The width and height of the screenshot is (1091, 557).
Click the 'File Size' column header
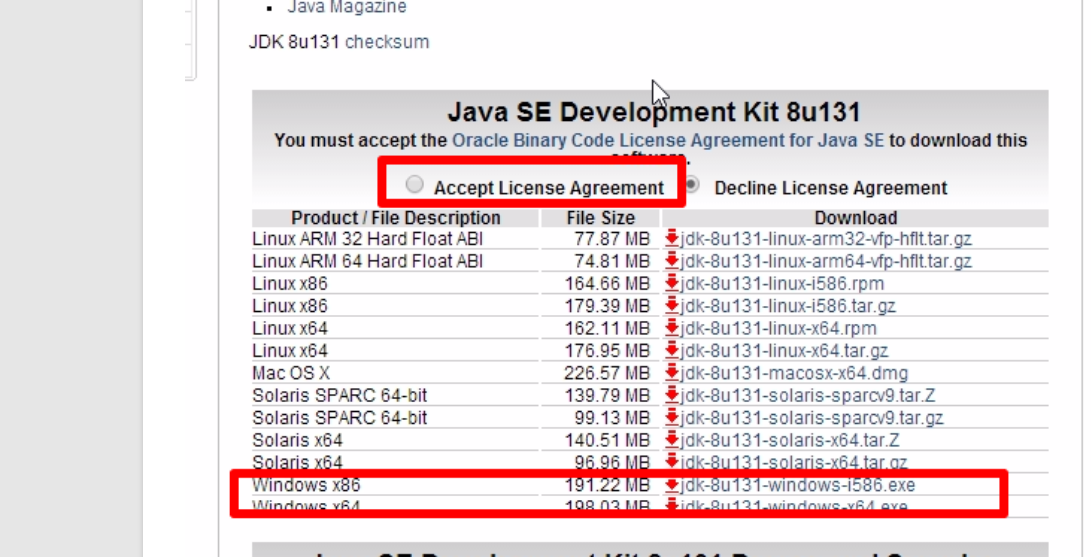click(x=600, y=218)
